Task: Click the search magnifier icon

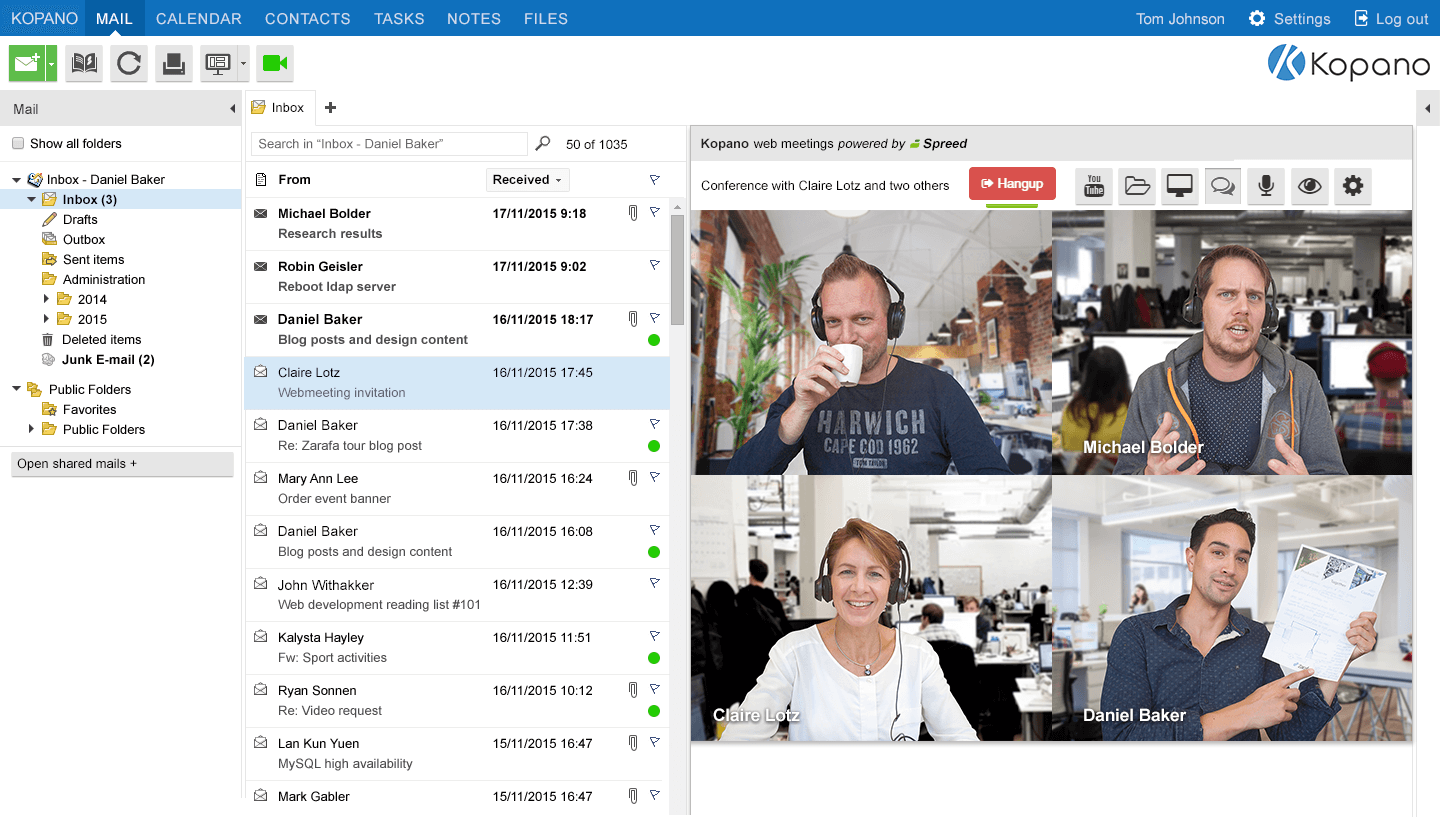Action: pyautogui.click(x=543, y=144)
